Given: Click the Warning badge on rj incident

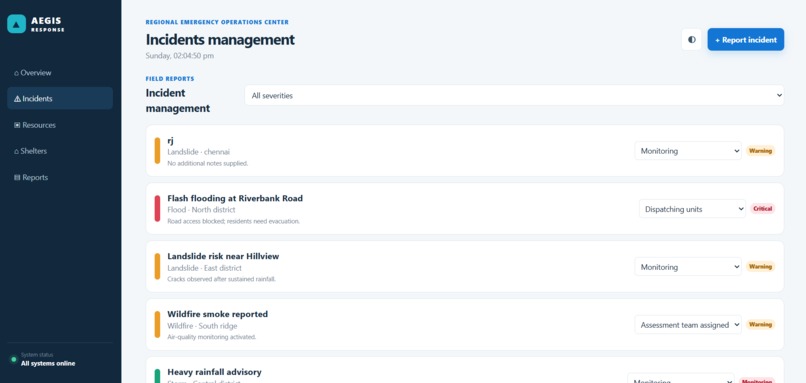Looking at the screenshot, I should [x=760, y=151].
